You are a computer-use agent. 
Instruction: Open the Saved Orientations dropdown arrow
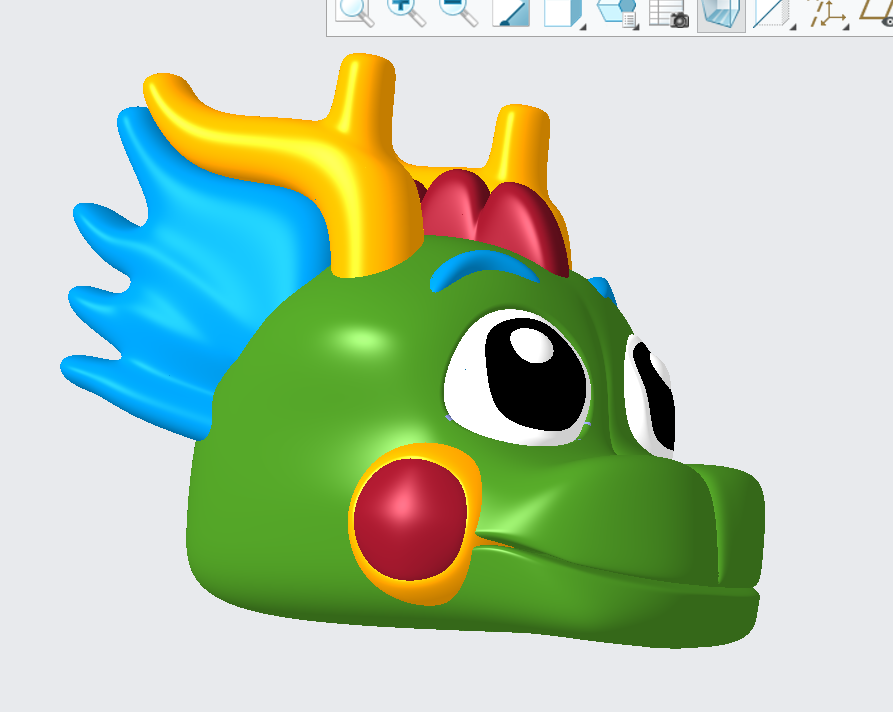tap(637, 28)
